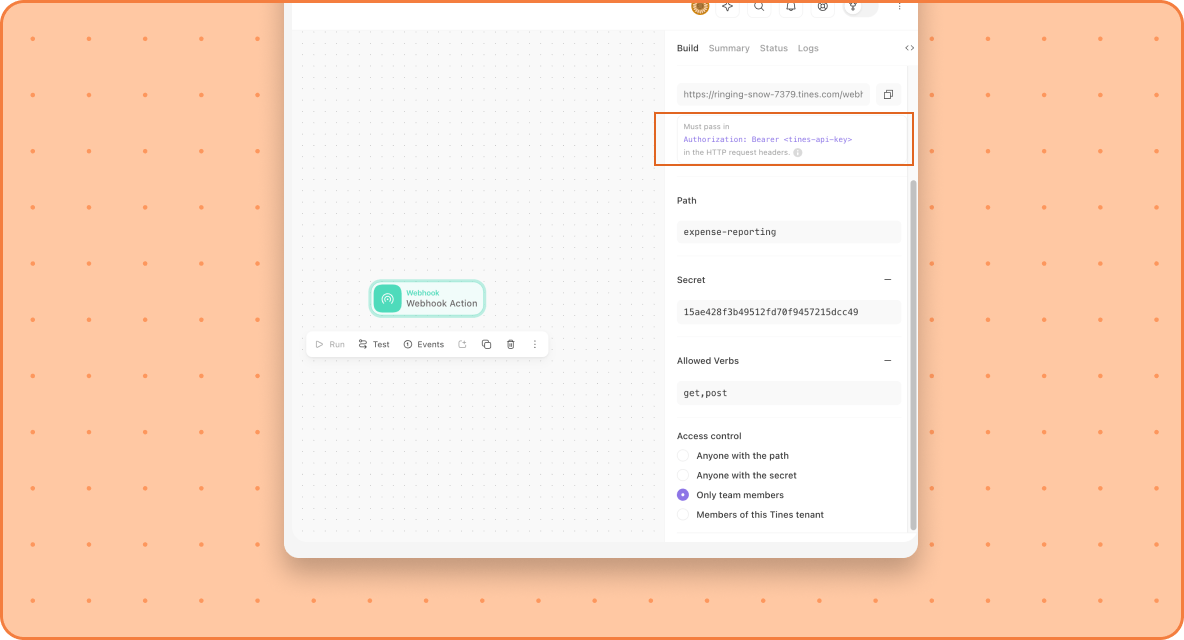Click Run in the action toolbar
Screen dimensions: 1184x640
point(330,344)
